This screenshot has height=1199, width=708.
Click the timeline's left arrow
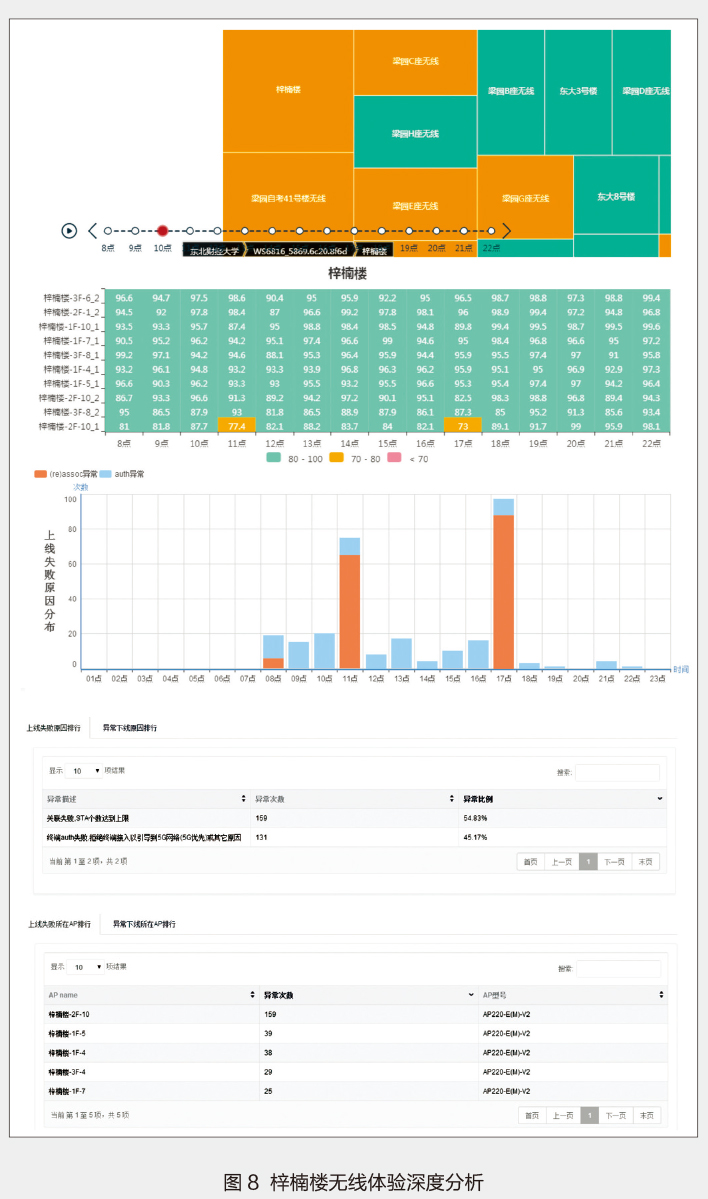(93, 230)
